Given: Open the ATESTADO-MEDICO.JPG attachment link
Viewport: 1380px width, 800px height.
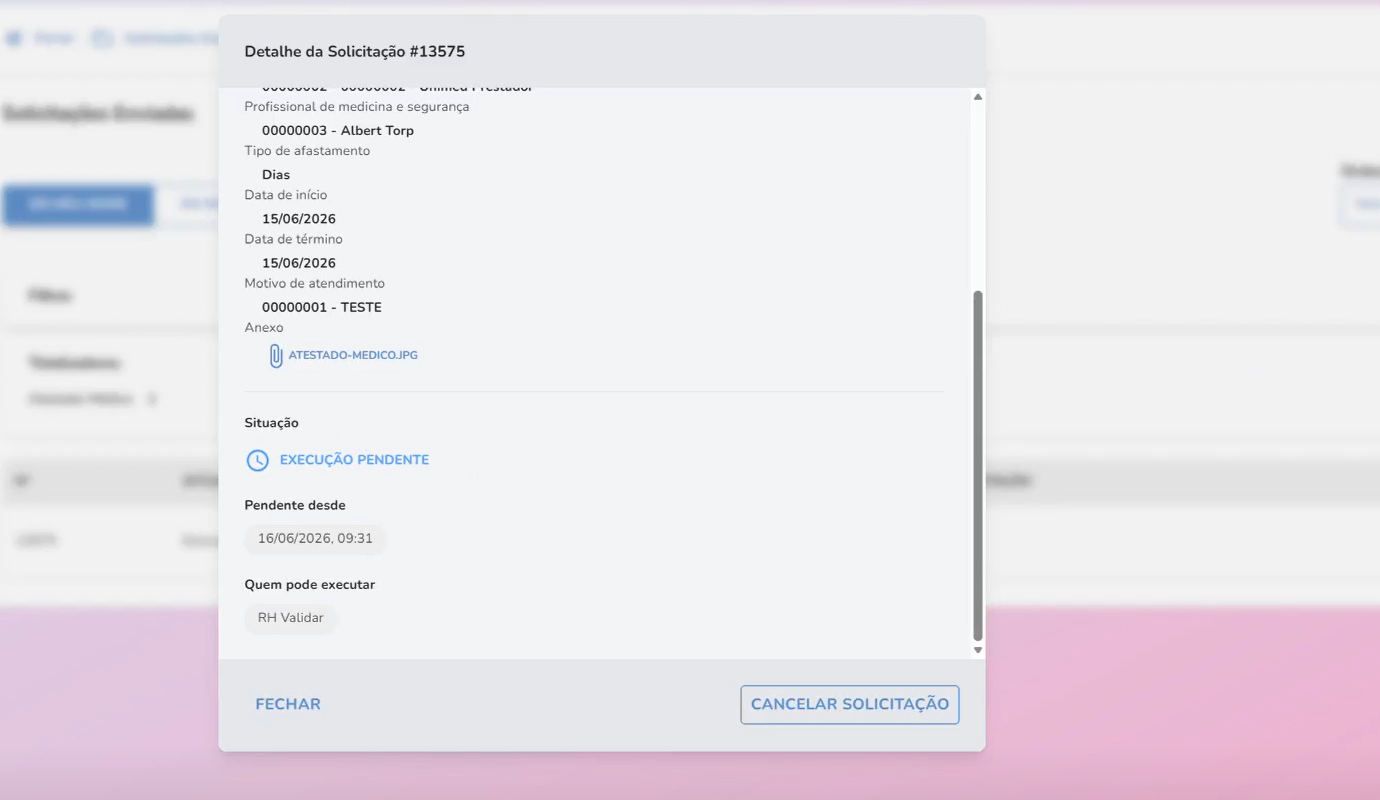Looking at the screenshot, I should click(353, 355).
